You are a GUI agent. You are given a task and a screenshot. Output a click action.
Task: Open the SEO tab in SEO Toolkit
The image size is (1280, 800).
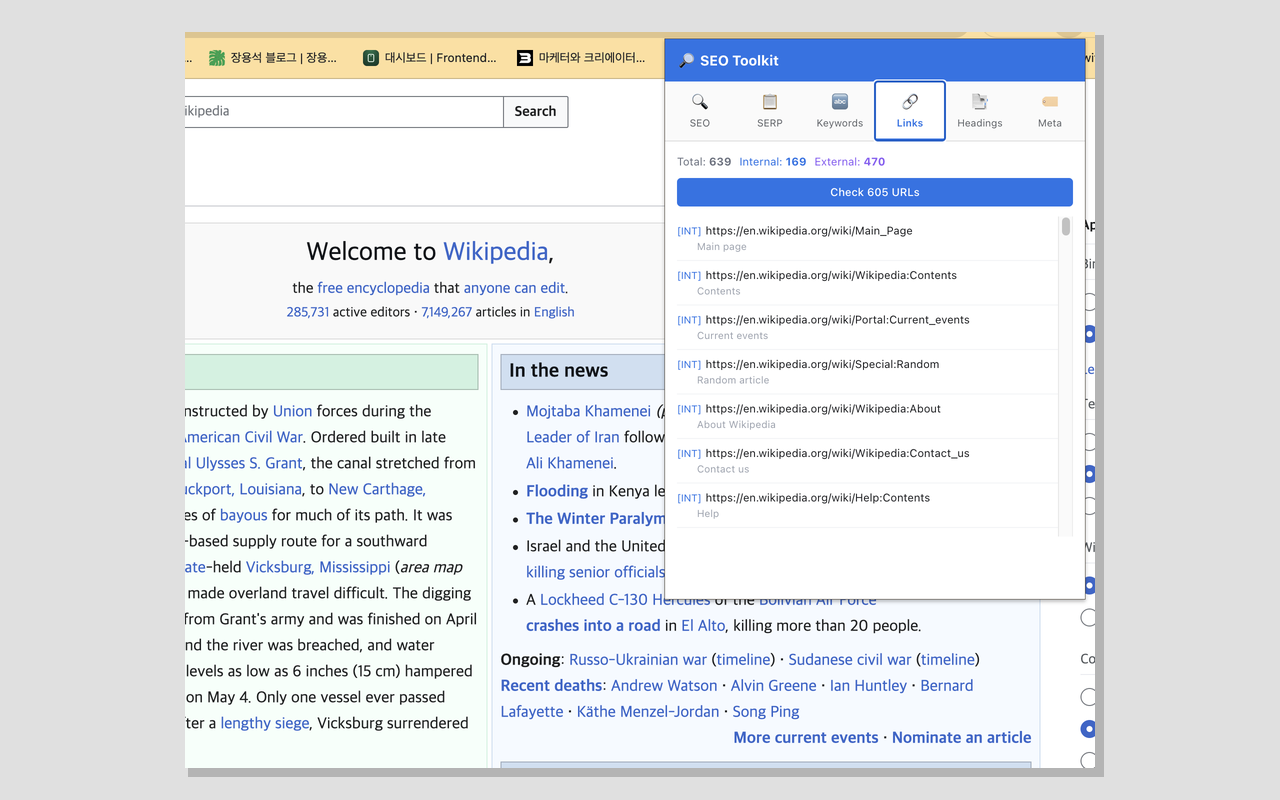(700, 111)
